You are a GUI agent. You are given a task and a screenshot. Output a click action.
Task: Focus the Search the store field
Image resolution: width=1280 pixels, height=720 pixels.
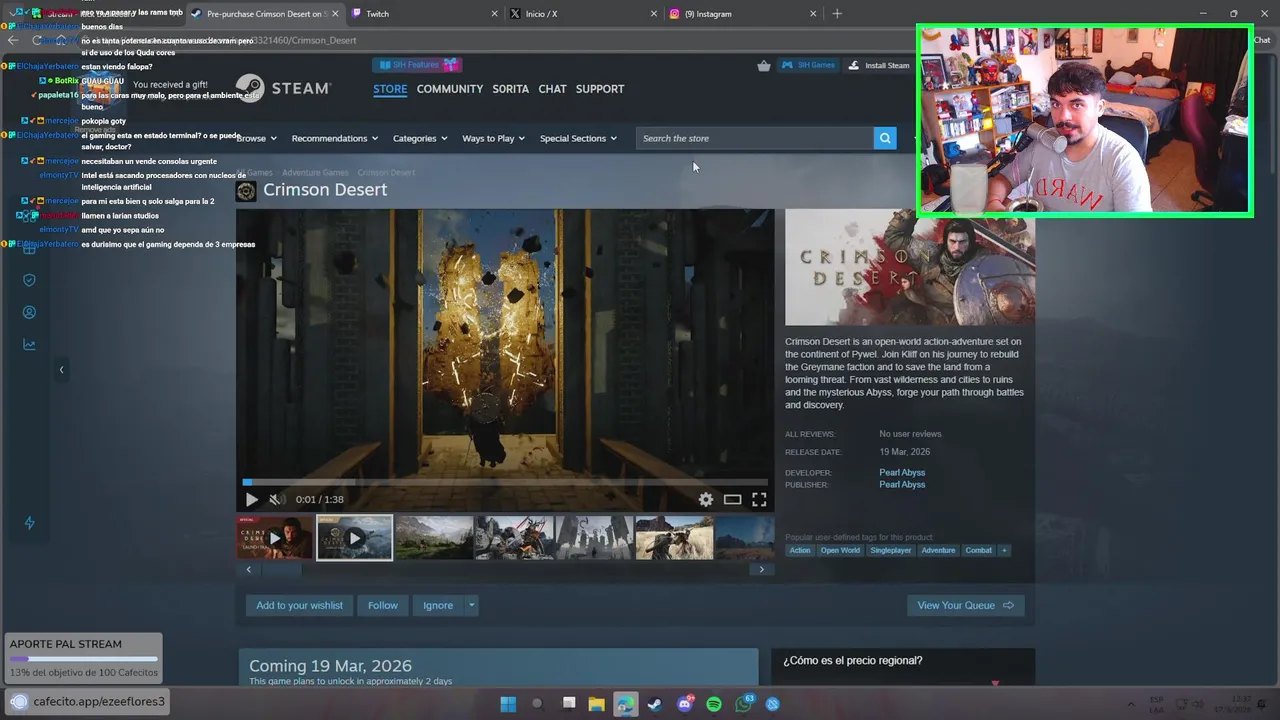coord(755,138)
